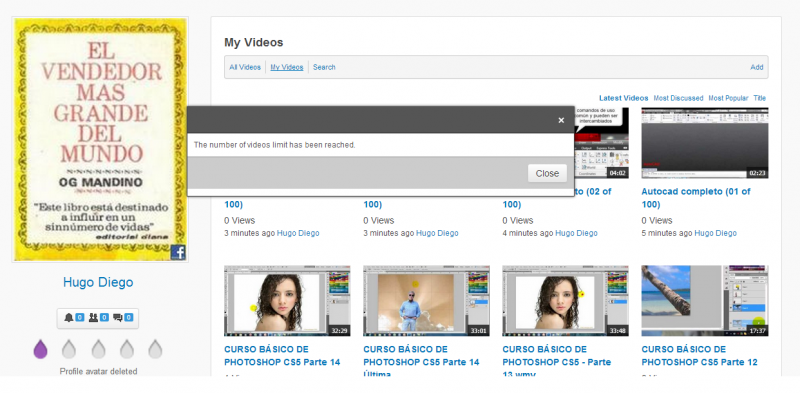The width and height of the screenshot is (800, 393).
Task: Sort videos by Most Popular
Action: click(x=728, y=98)
